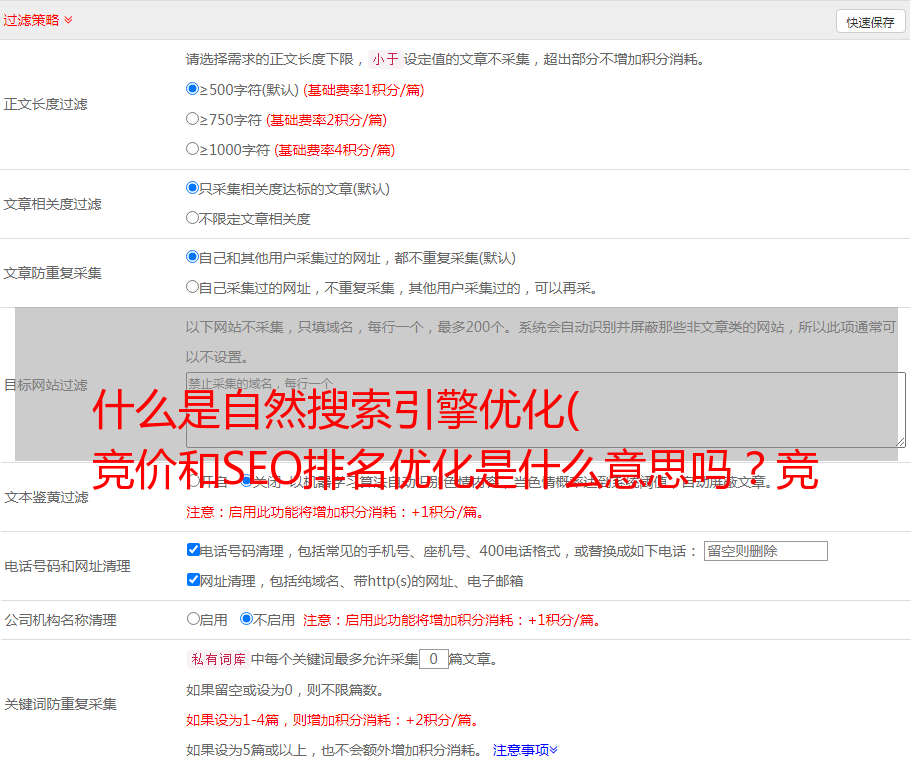The height and width of the screenshot is (768, 912).
Task: Select the ≥500字符 default length option
Action: pos(193,89)
